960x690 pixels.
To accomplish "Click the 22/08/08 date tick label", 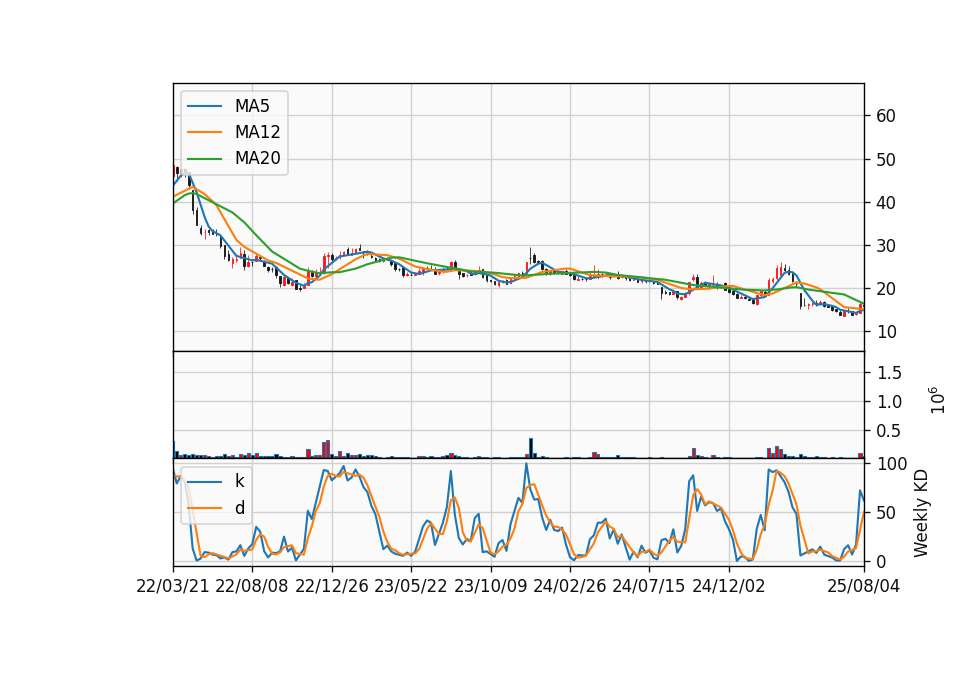I will (x=252, y=586).
